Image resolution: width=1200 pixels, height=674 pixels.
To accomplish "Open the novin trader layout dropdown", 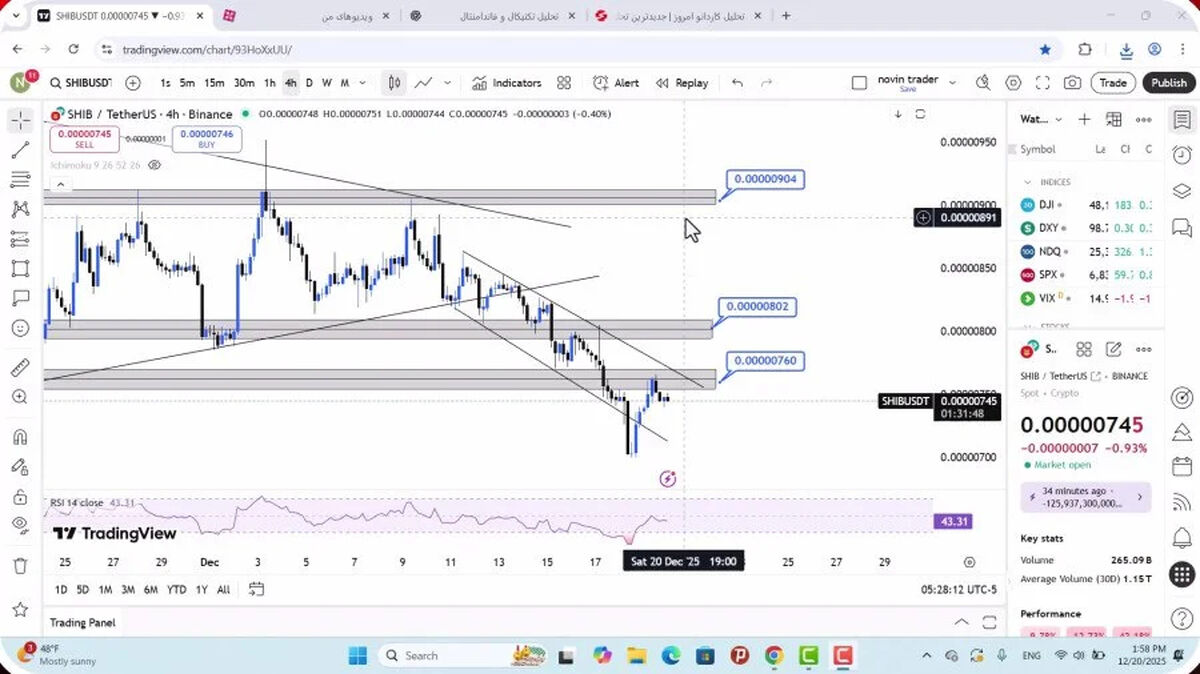I will (952, 83).
